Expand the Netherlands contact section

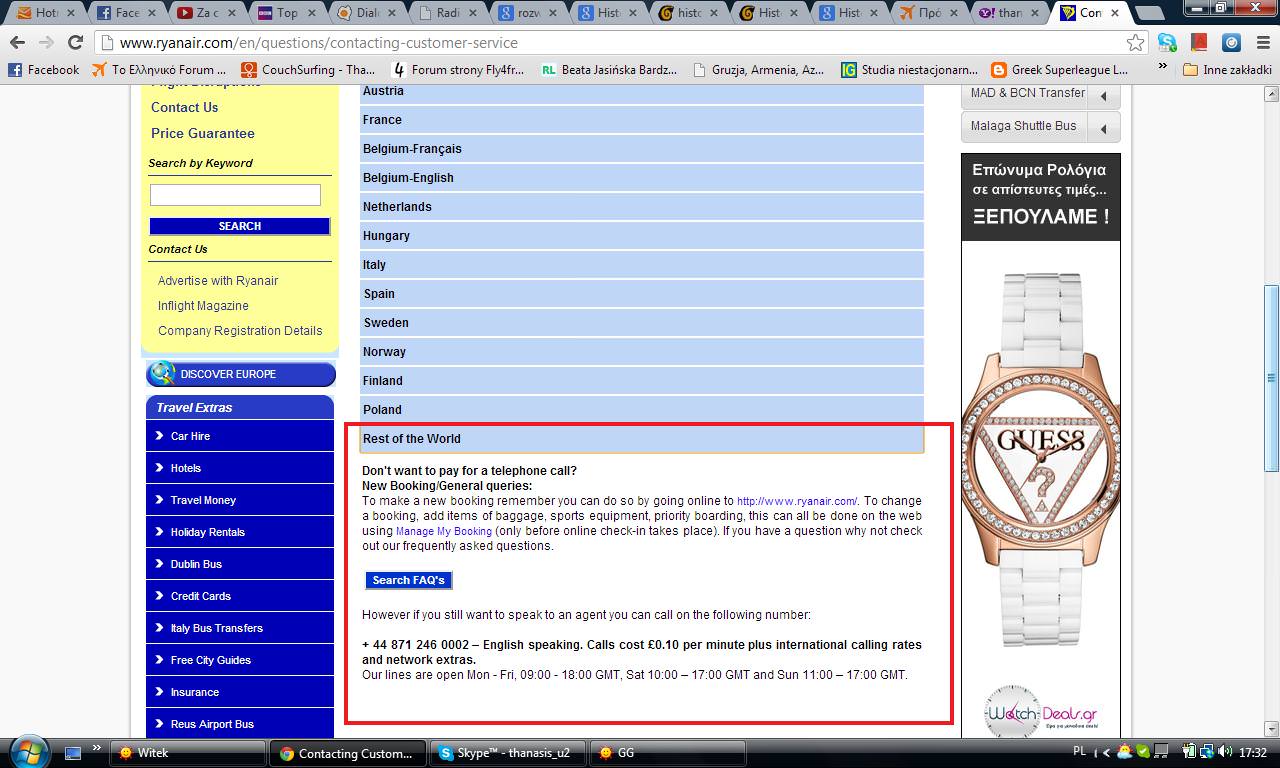point(642,207)
